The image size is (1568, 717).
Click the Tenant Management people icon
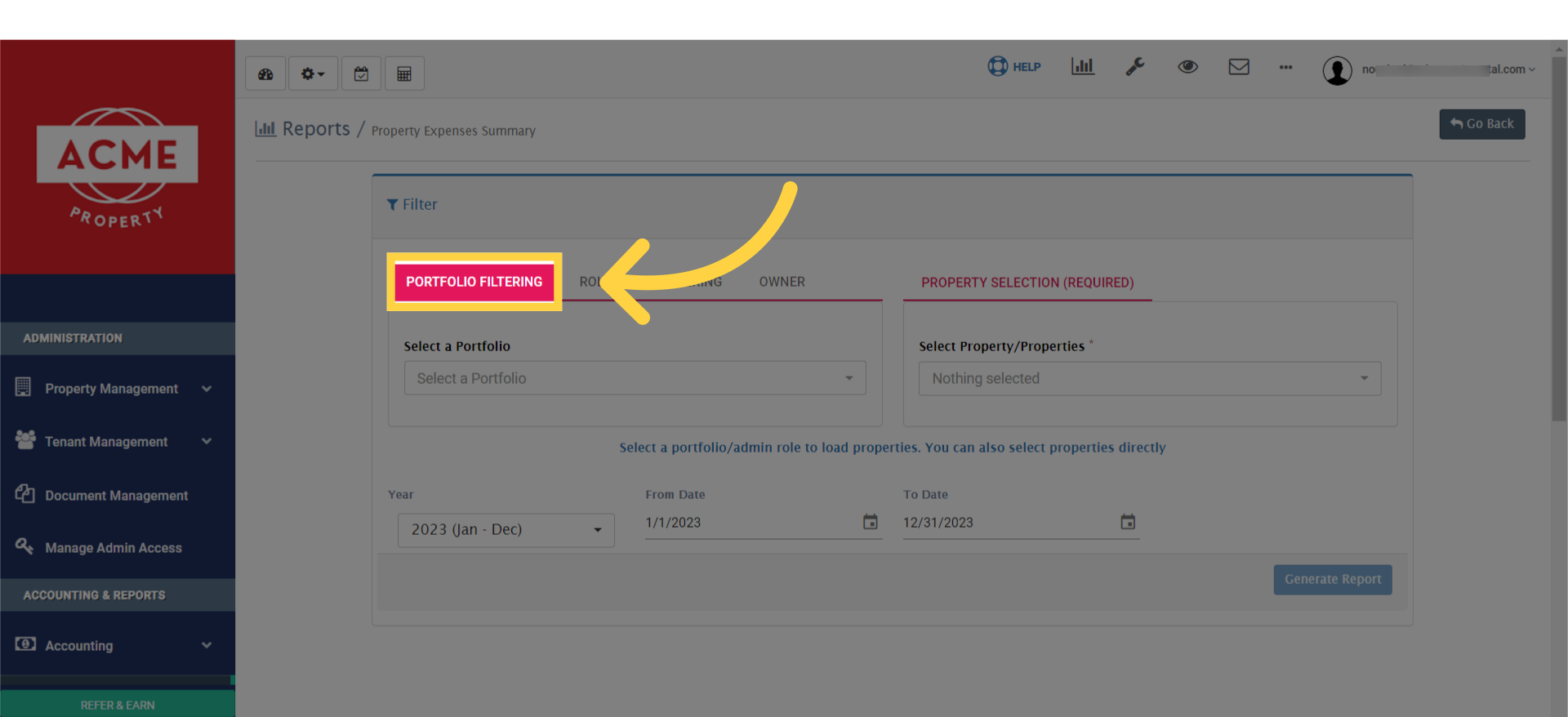25,440
